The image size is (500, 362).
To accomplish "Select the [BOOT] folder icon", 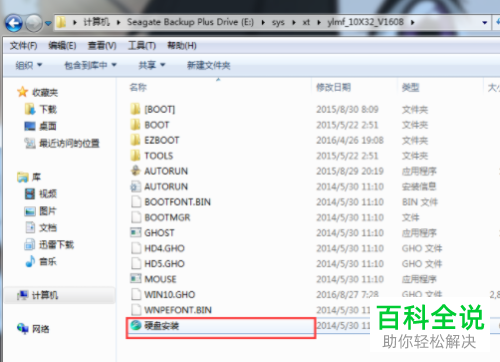I will [x=135, y=109].
